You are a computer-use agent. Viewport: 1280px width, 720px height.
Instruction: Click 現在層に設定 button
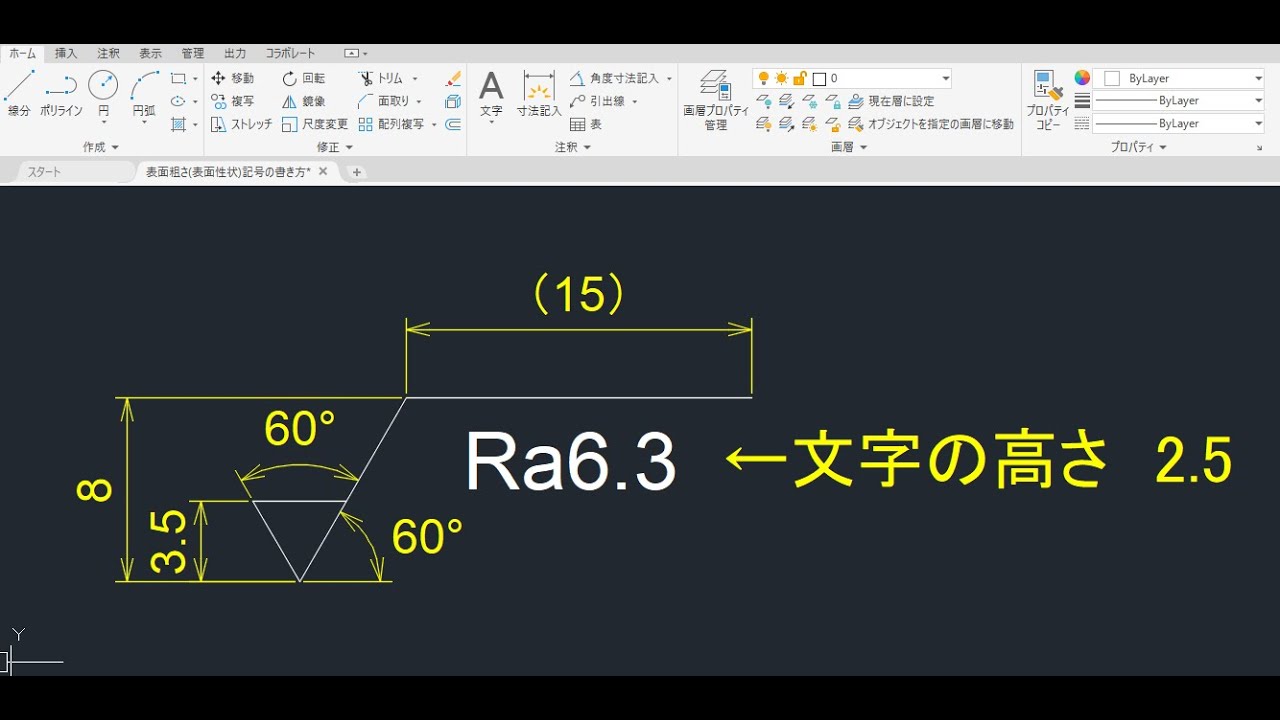tap(891, 101)
